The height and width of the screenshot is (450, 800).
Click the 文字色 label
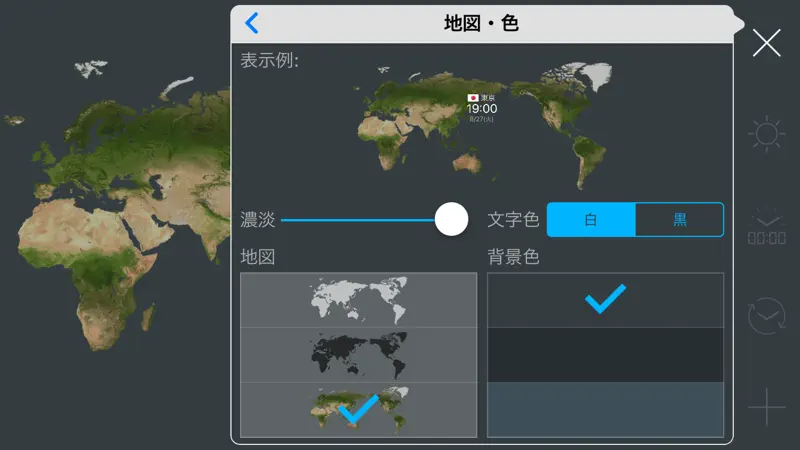[513, 220]
